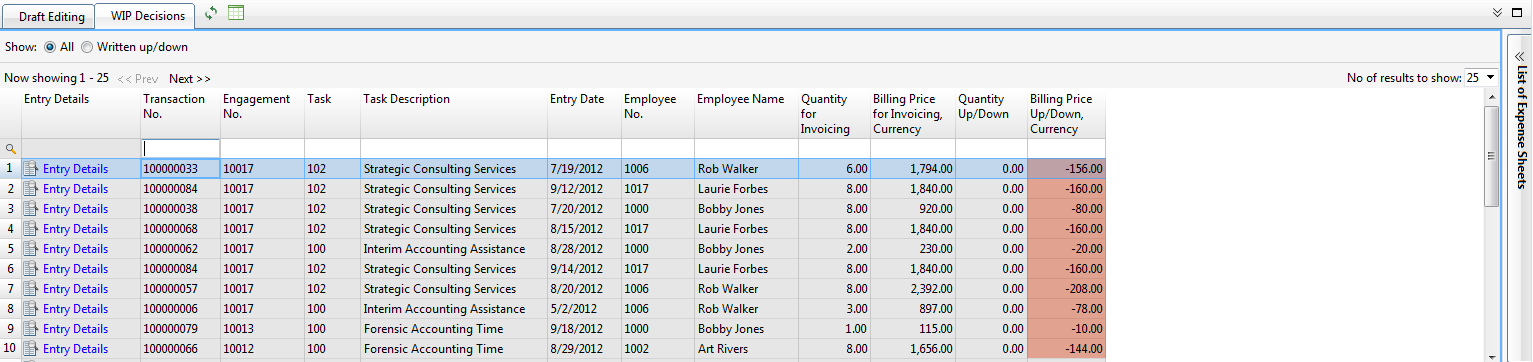Image resolution: width=1533 pixels, height=362 pixels.
Task: Click the entry date 5/2/2012 cell
Action: pyautogui.click(x=584, y=309)
